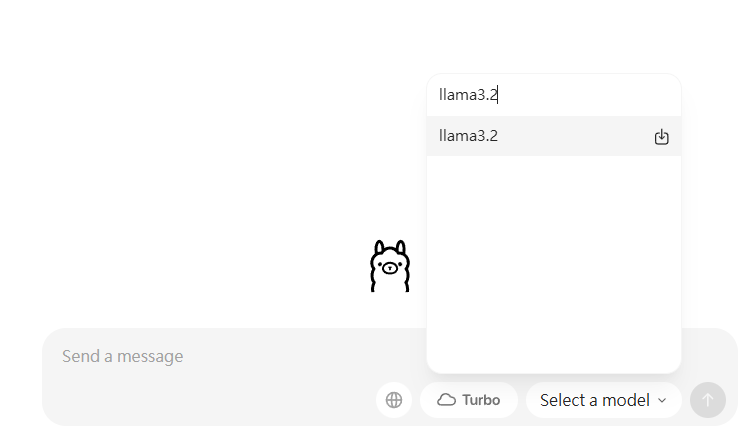Toggle Turbo mode on

[469, 400]
